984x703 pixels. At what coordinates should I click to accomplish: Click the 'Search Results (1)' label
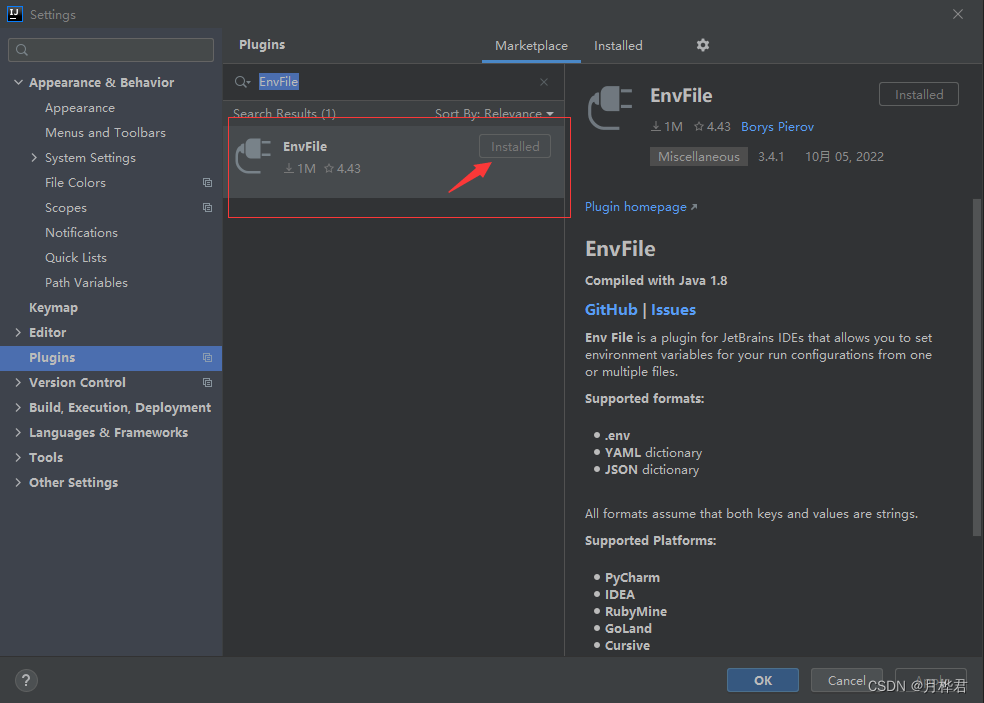click(284, 114)
